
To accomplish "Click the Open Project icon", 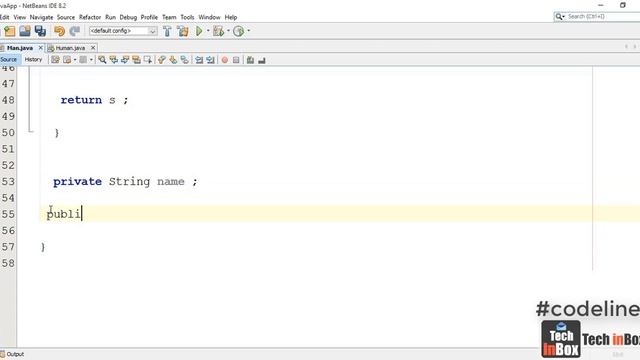I will point(25,31).
